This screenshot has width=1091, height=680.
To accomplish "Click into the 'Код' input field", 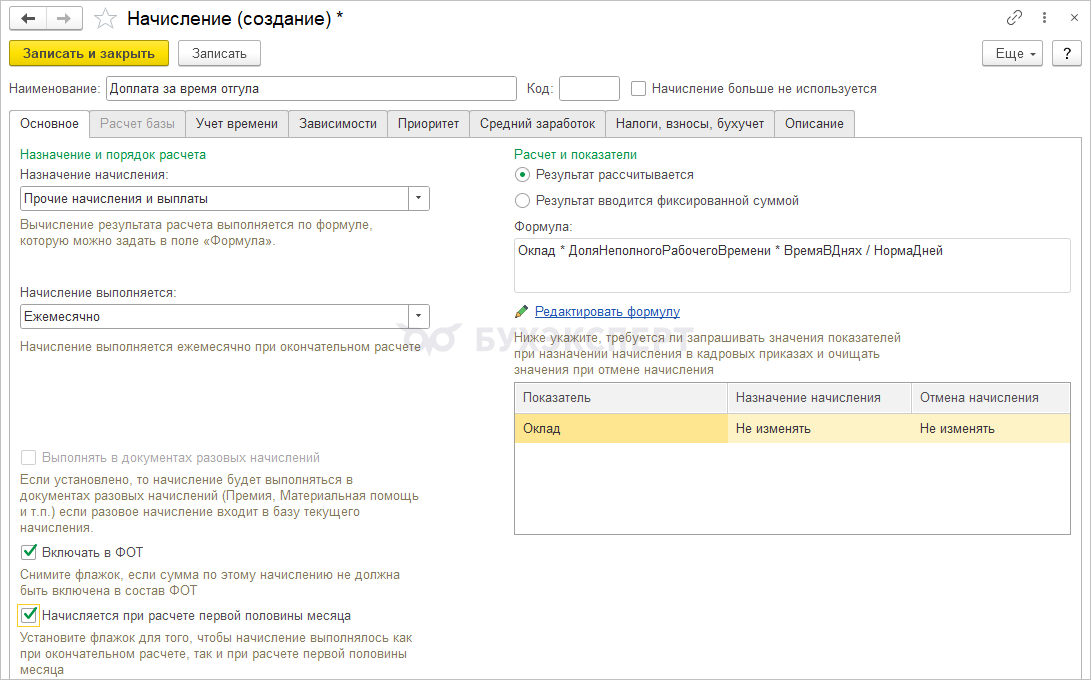I will (589, 89).
